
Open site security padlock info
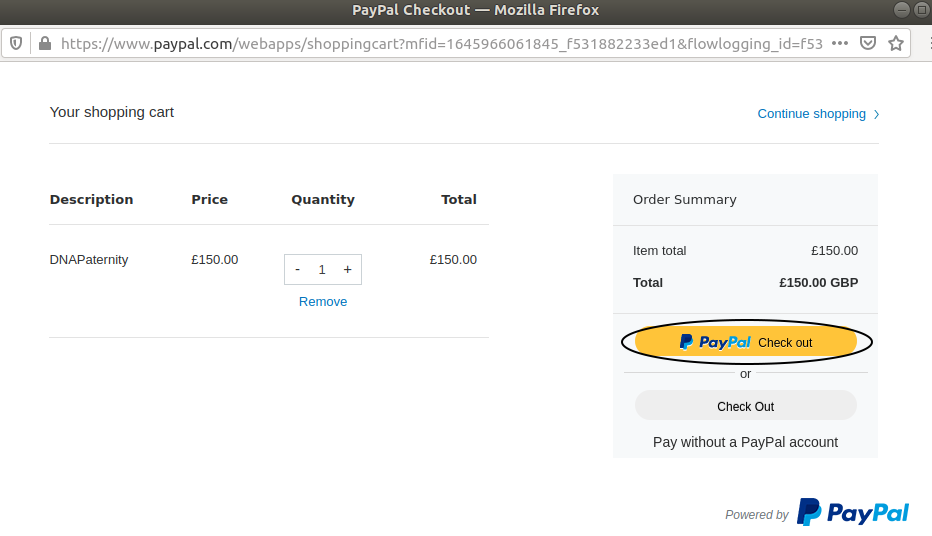tap(45, 43)
